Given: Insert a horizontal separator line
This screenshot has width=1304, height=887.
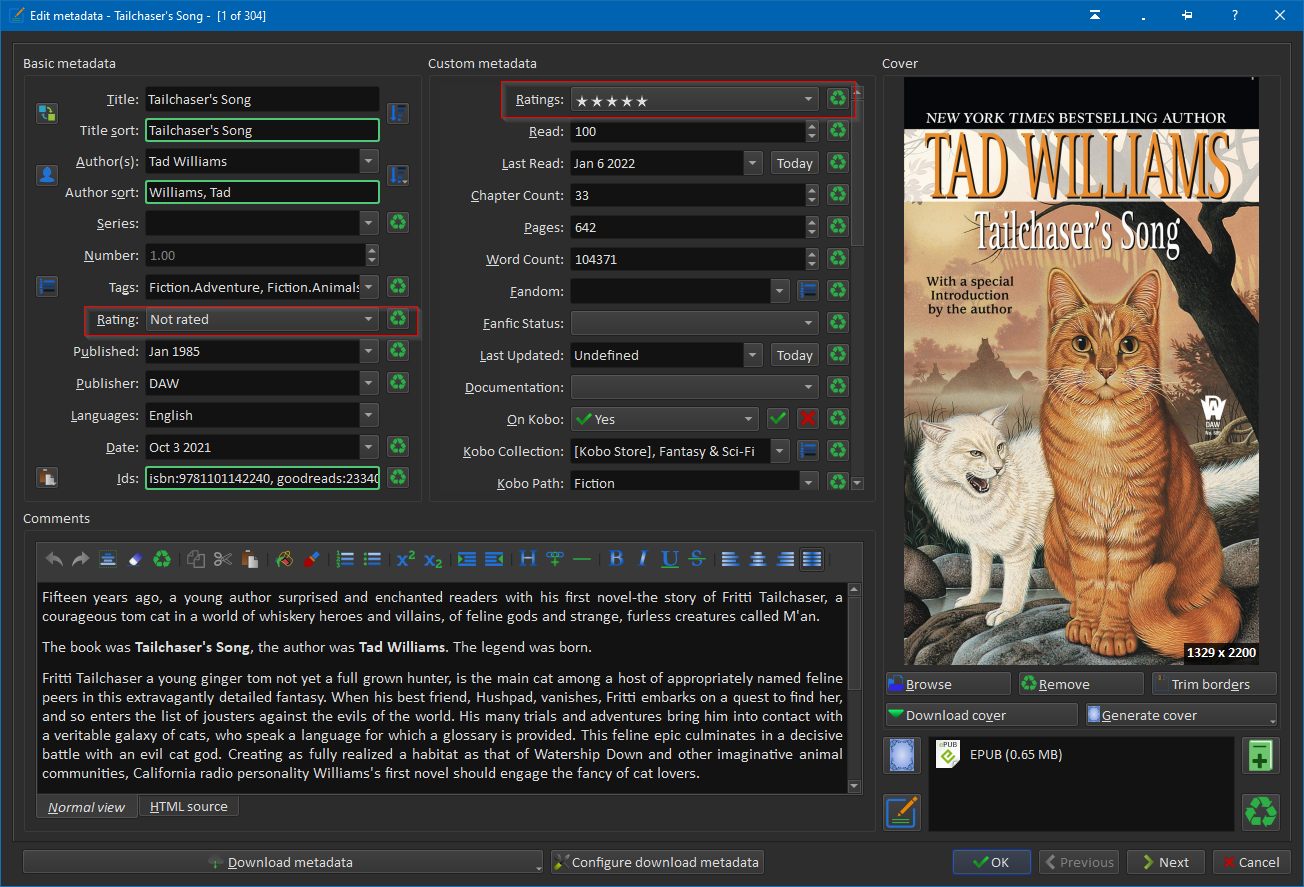Looking at the screenshot, I should point(582,559).
